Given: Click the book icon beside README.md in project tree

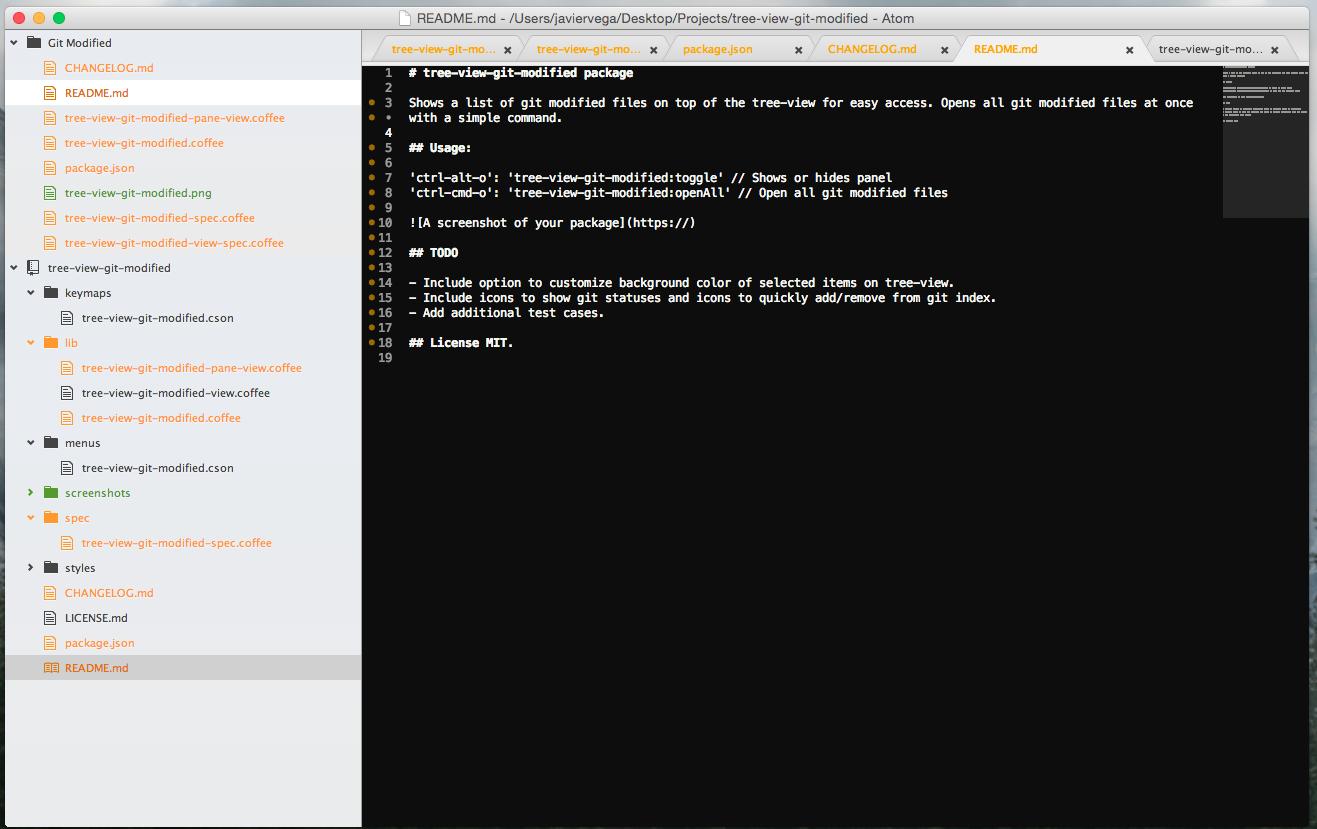Looking at the screenshot, I should coord(50,668).
